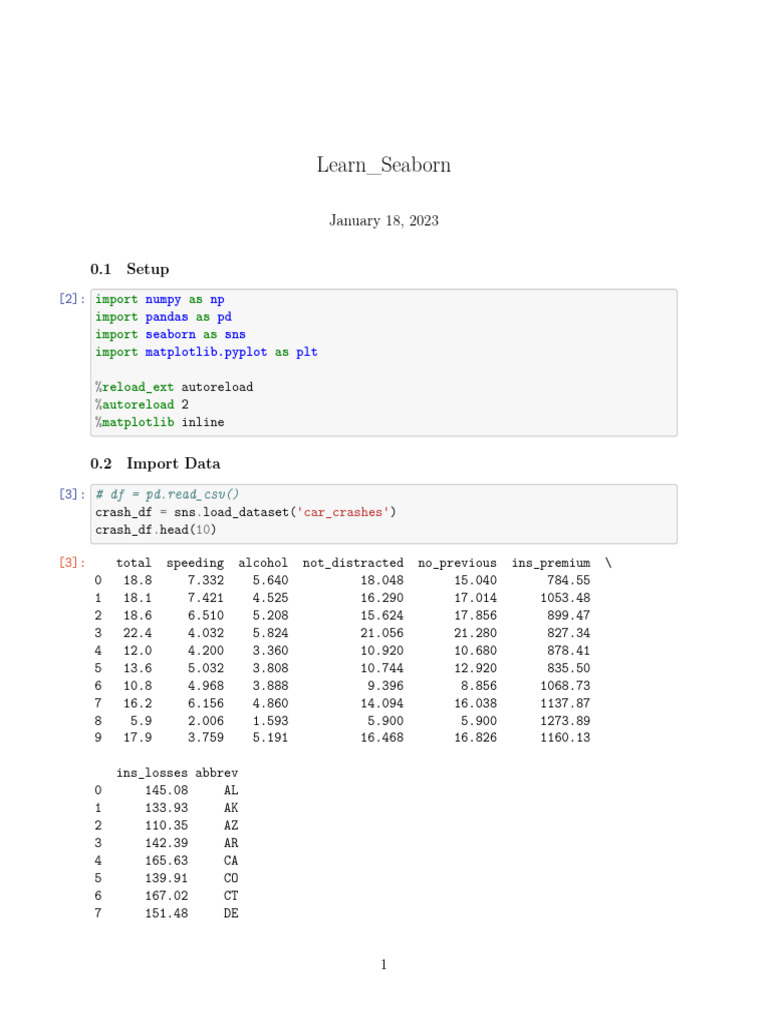The width and height of the screenshot is (768, 1024).
Task: Click the 'no_previous' column header
Action: (457, 563)
